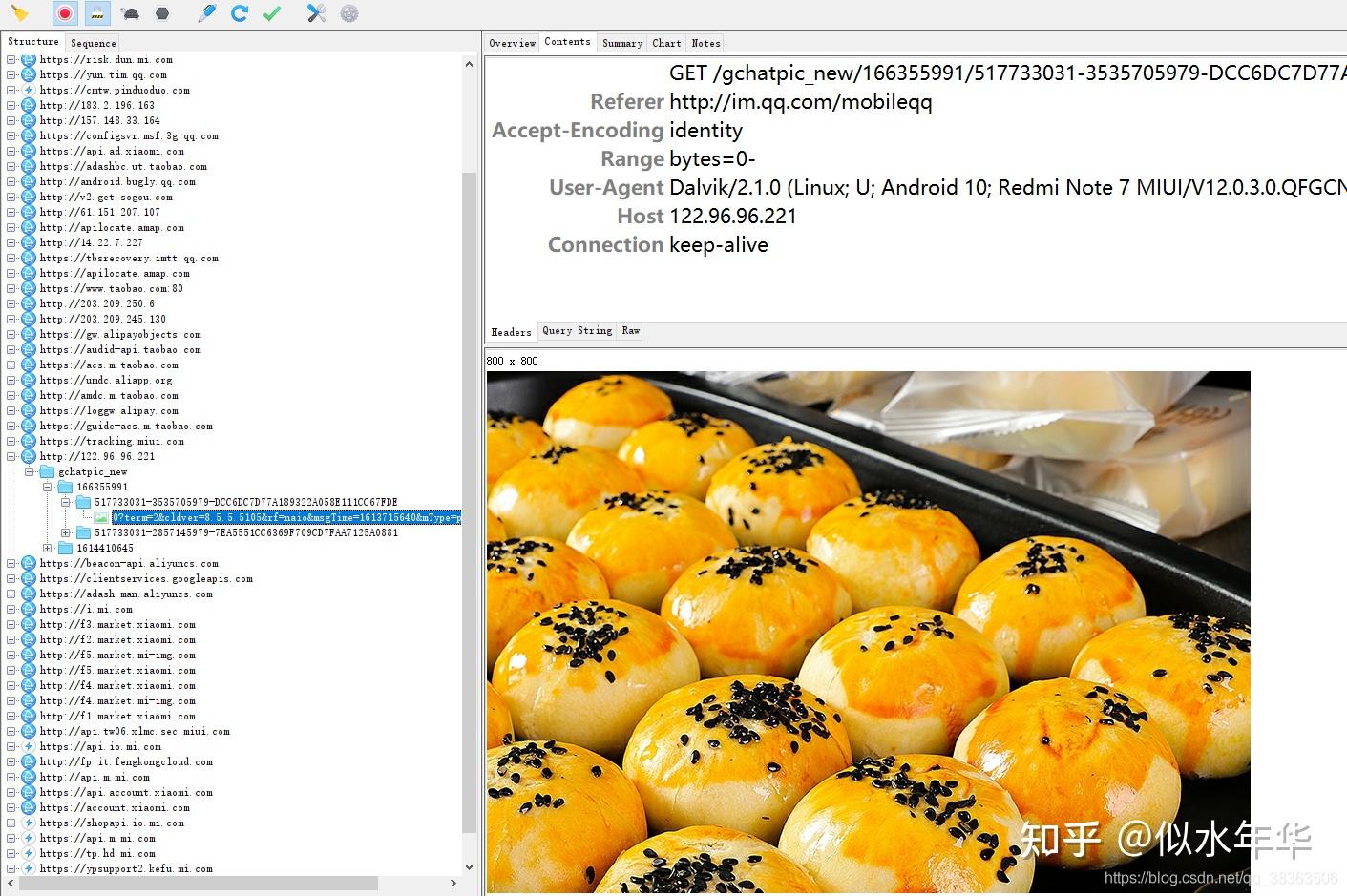Select the 0?term=2&cldver=8.5.5.5105 request row

tap(285, 517)
